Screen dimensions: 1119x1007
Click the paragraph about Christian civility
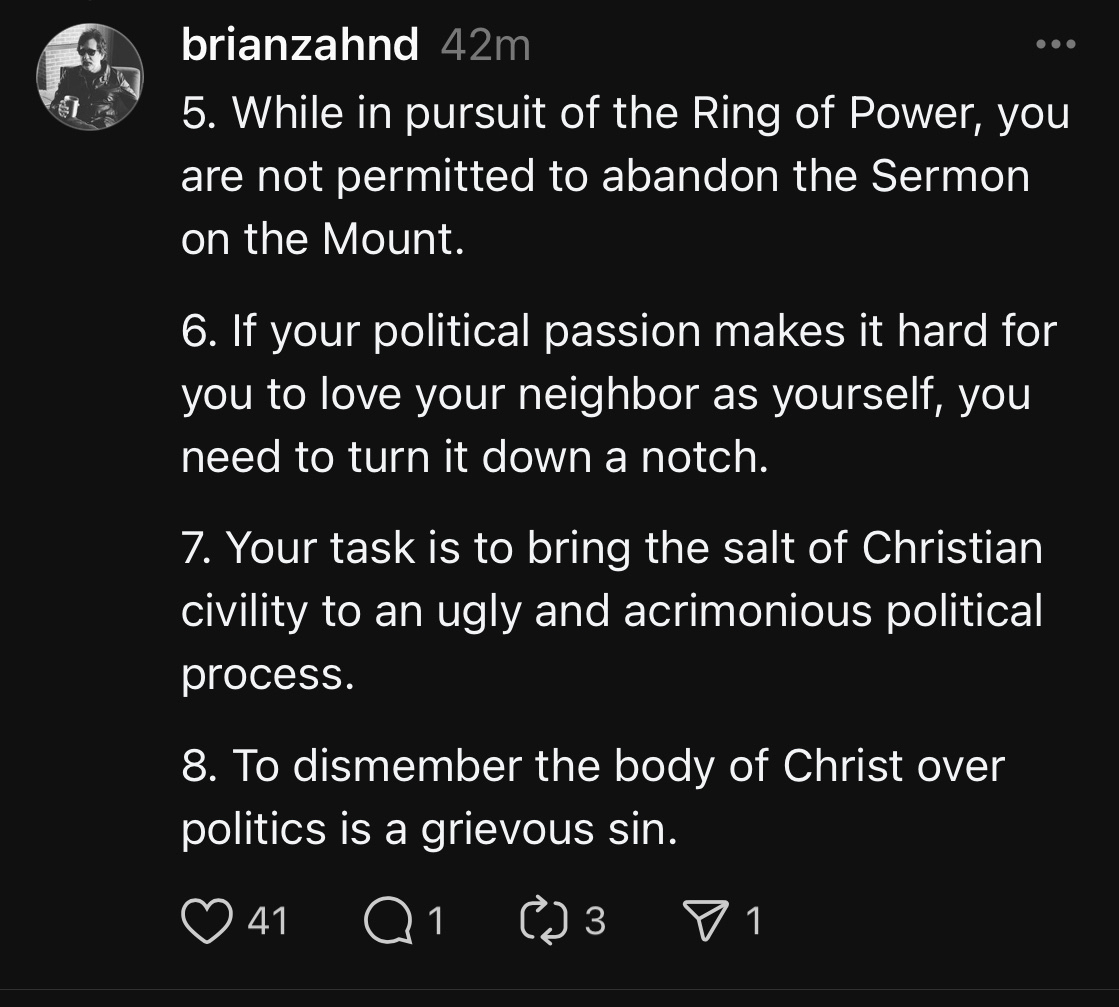612,611
